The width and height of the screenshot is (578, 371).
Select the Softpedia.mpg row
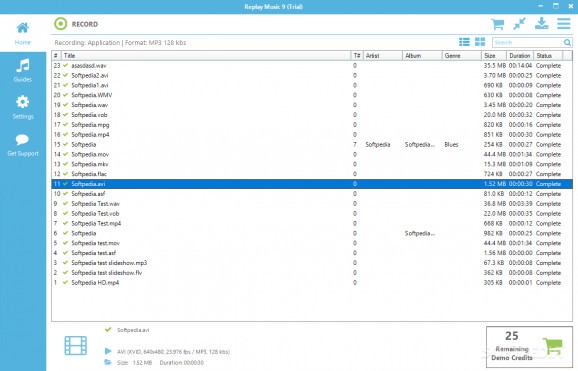(312, 125)
